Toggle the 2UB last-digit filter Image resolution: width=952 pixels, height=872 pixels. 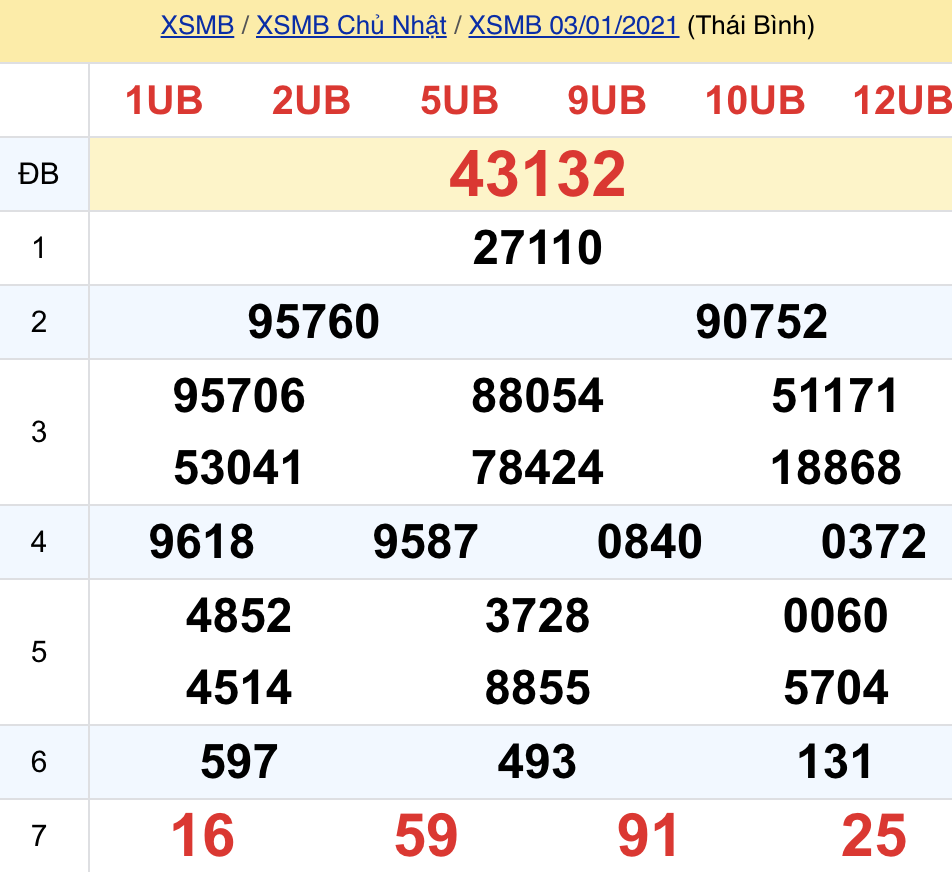(310, 100)
